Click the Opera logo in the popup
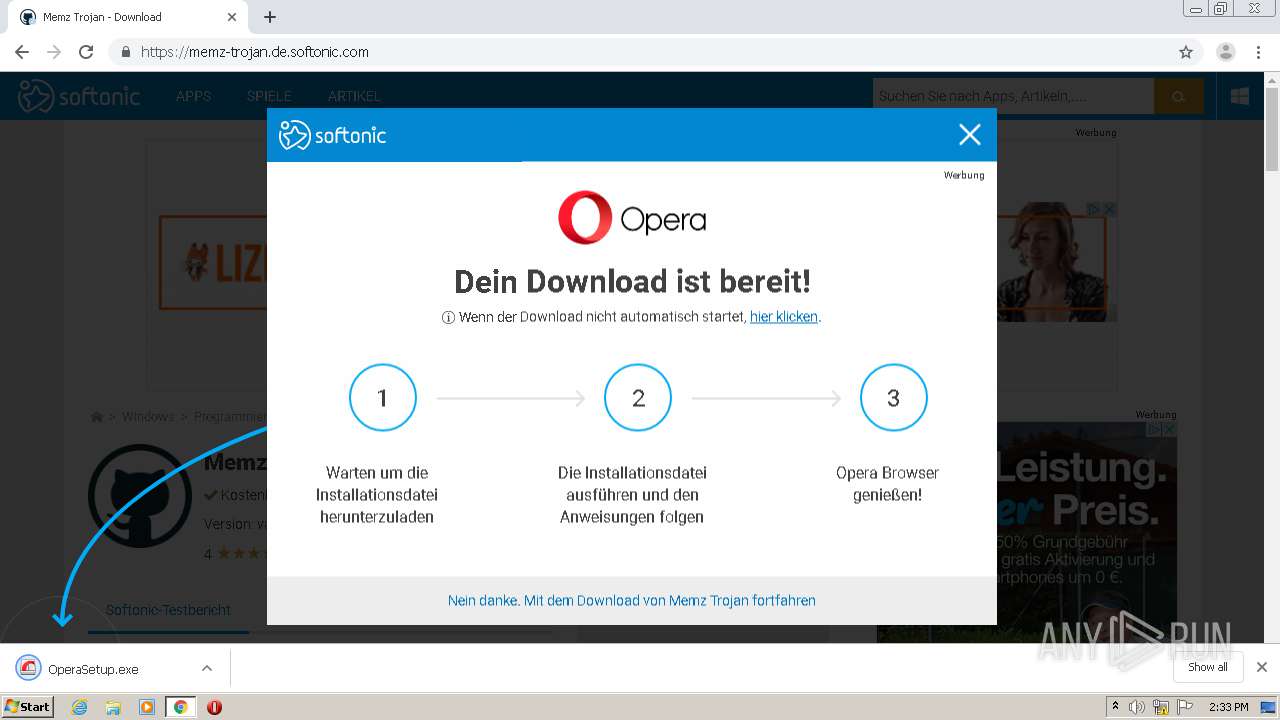Viewport: 1280px width, 720px height. tap(632, 218)
